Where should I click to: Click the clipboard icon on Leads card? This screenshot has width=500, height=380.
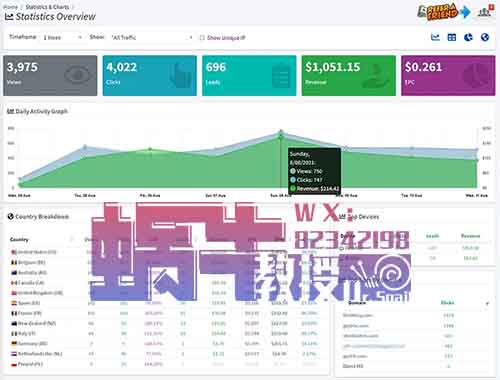[280, 75]
